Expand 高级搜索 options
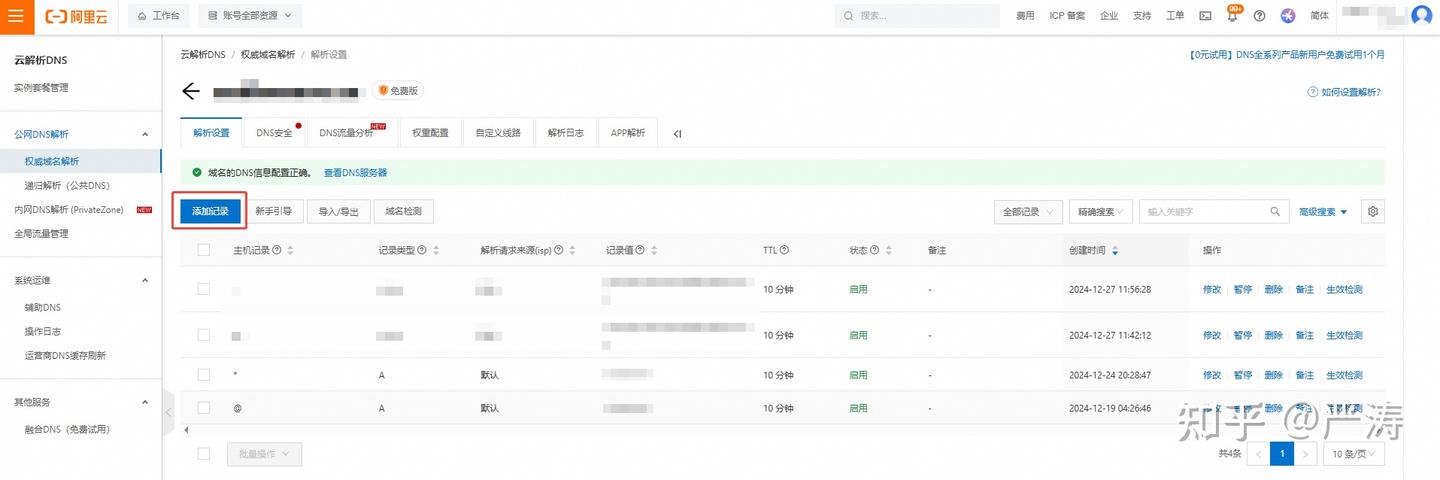 1323,212
